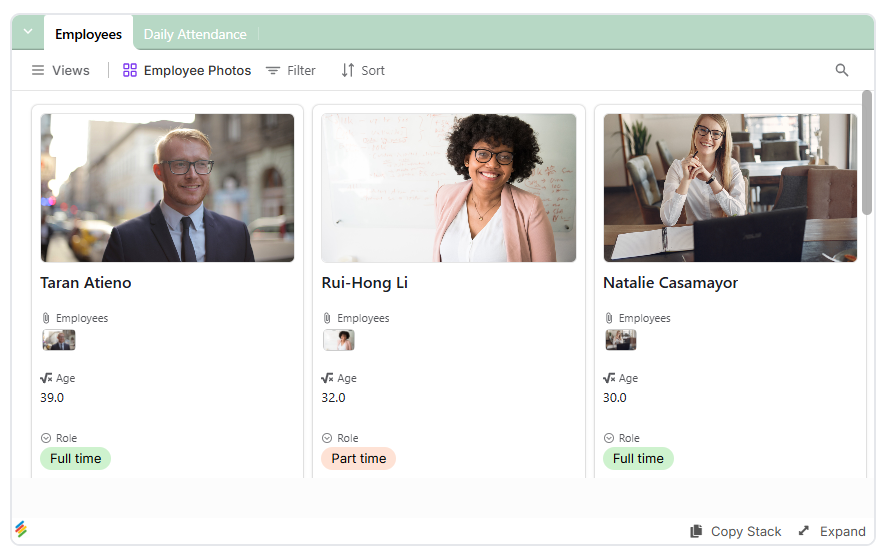
Task: Open Taran Atieno's small attachment thumbnail
Action: (x=59, y=340)
